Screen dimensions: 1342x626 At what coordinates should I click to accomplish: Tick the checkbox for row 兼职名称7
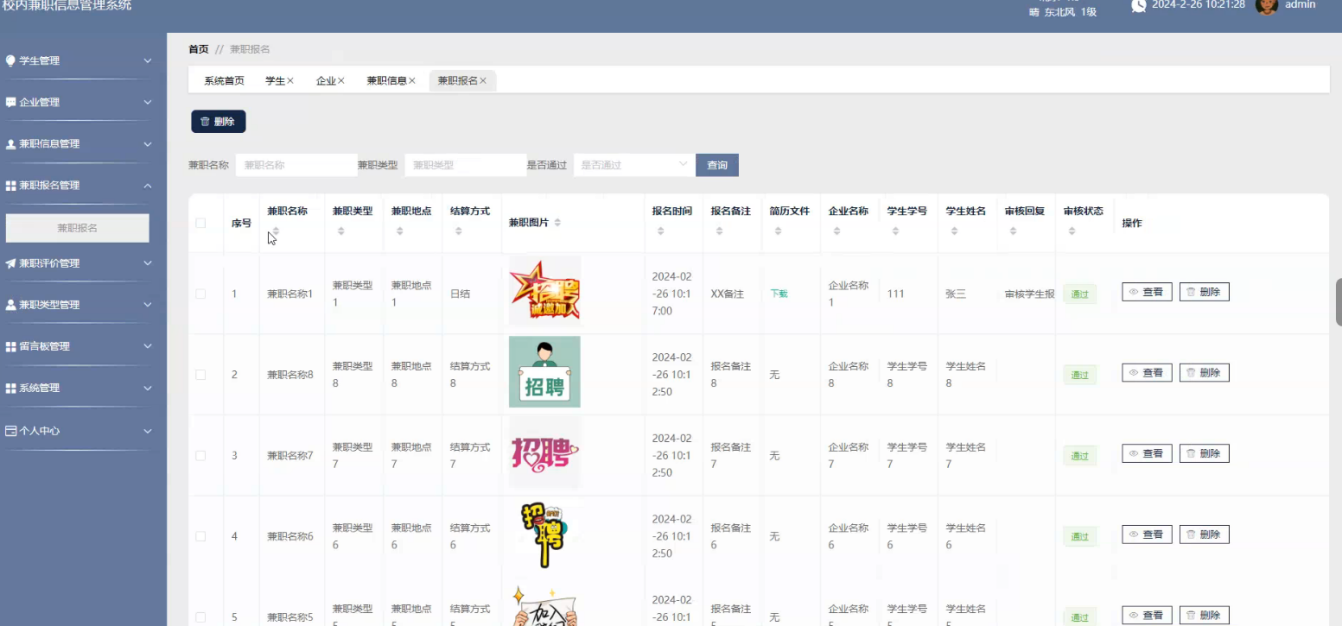(x=201, y=455)
